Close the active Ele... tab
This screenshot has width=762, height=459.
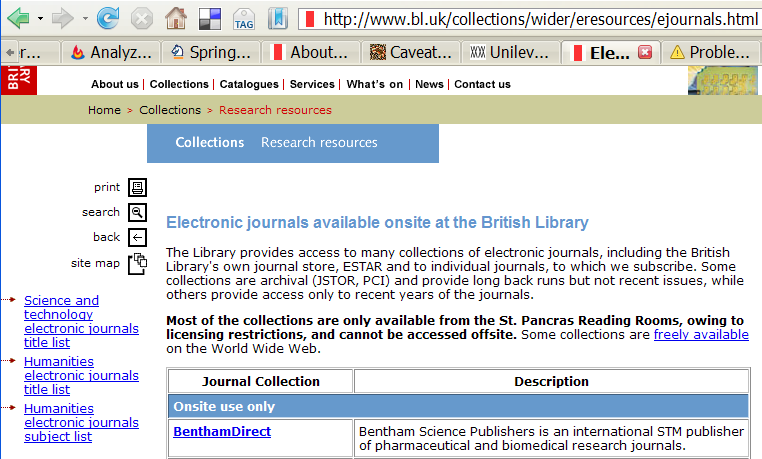click(645, 52)
